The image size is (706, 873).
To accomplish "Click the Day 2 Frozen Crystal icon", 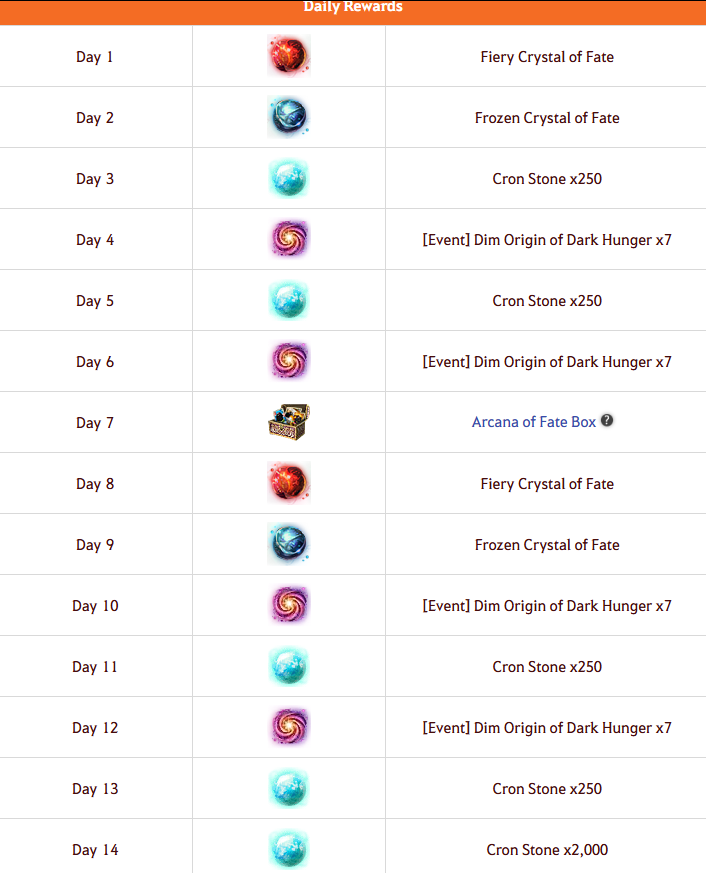I will pyautogui.click(x=288, y=117).
